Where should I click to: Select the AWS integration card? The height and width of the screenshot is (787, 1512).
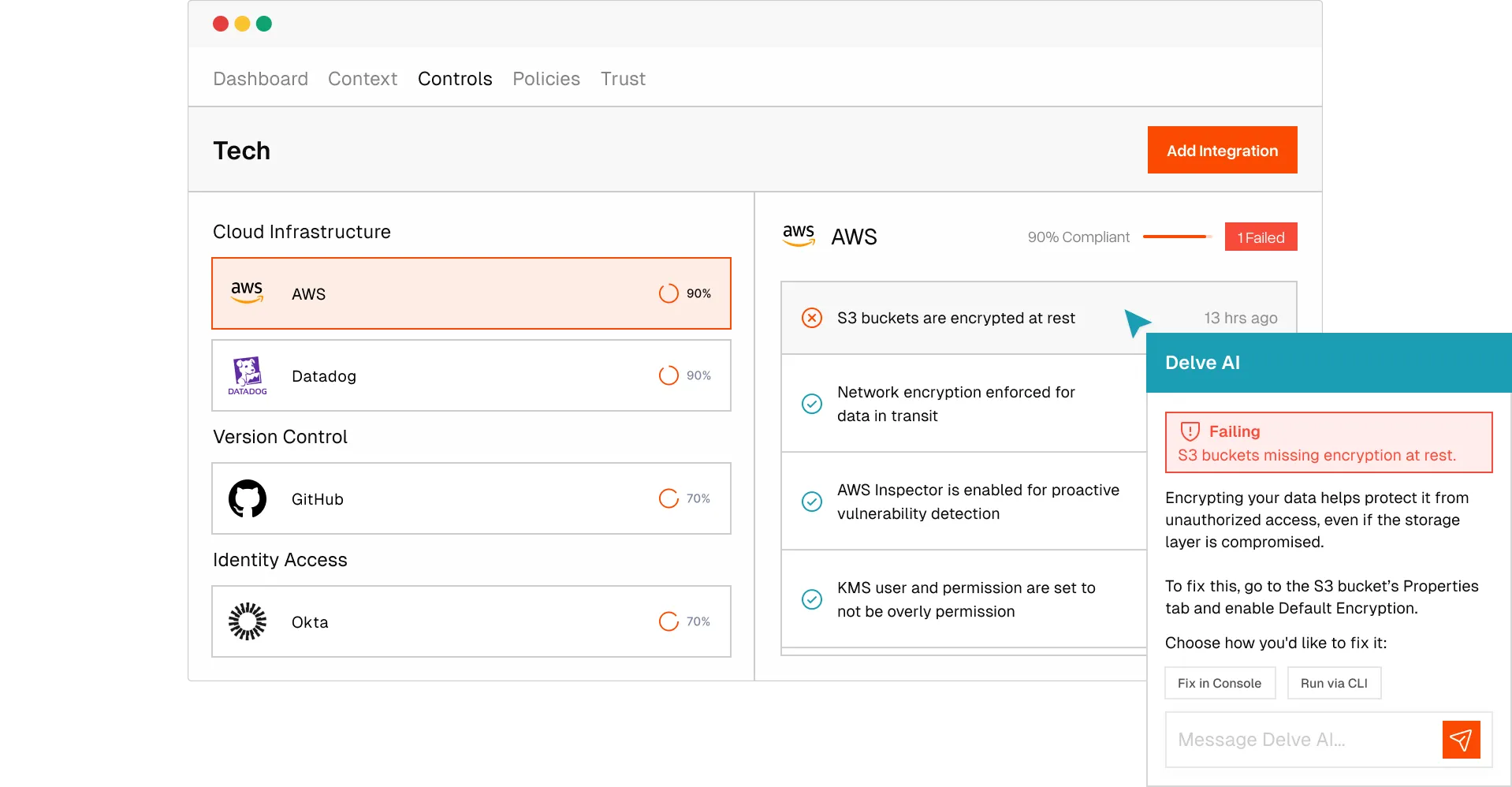471,293
